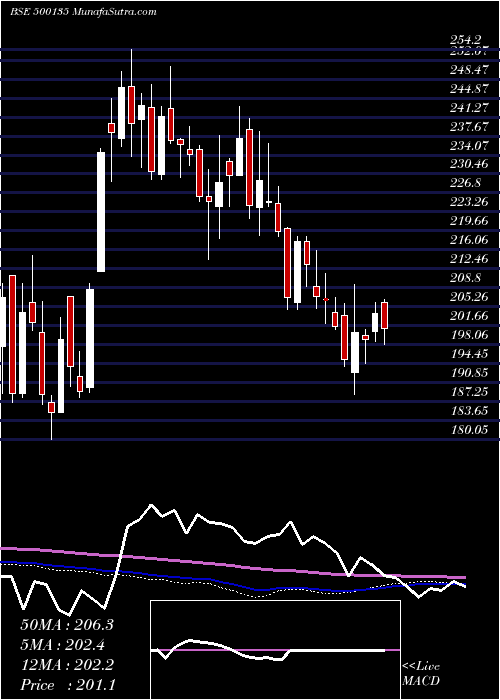500x700 pixels.
Task: Click the 205.26 price axis label
Action: click(470, 296)
